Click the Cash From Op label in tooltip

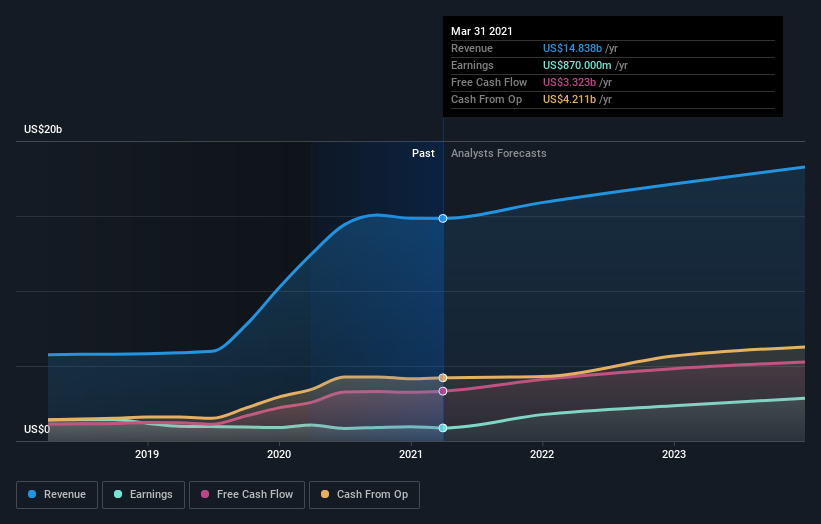pyautogui.click(x=486, y=99)
